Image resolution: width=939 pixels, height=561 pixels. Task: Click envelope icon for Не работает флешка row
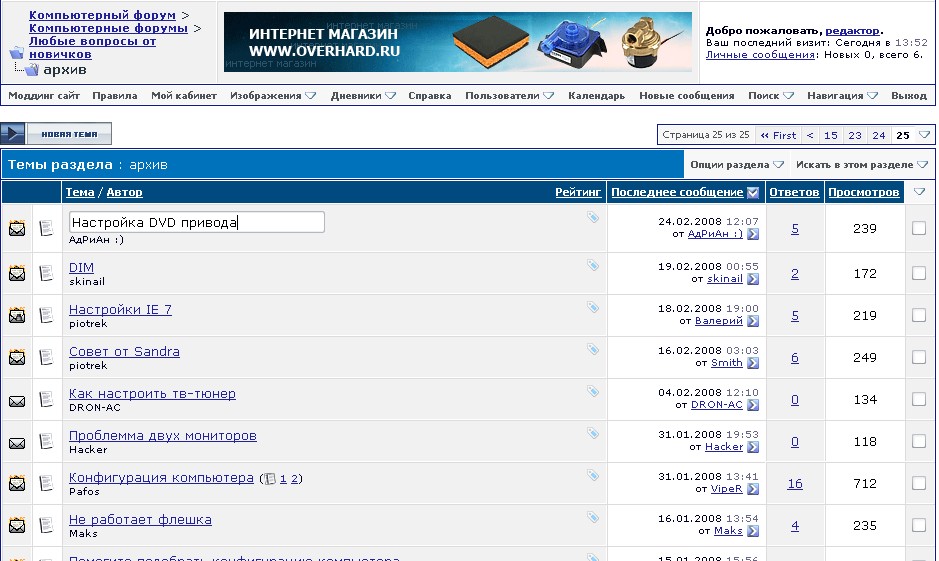coord(17,526)
